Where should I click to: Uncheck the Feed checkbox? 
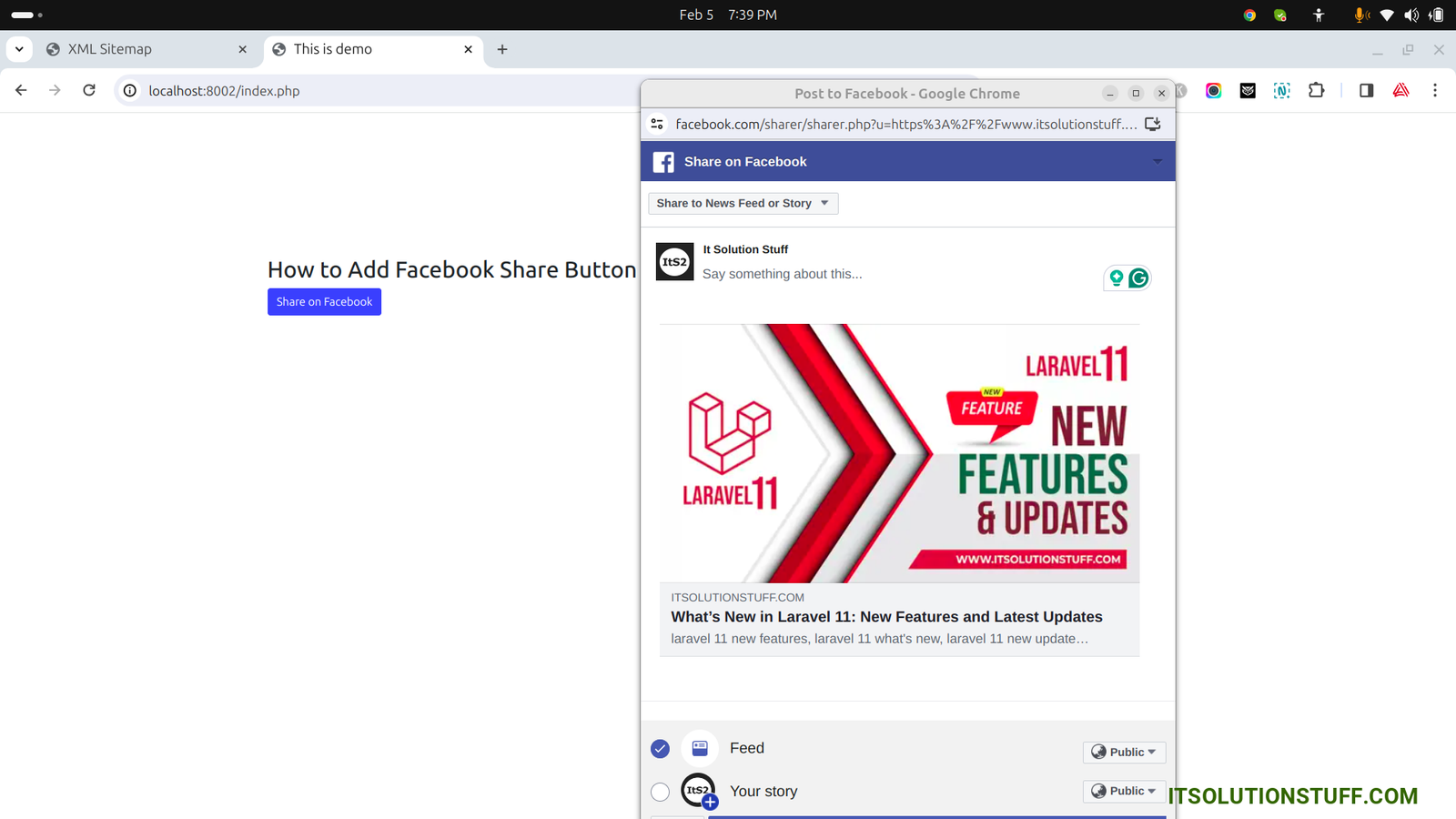pyautogui.click(x=661, y=749)
